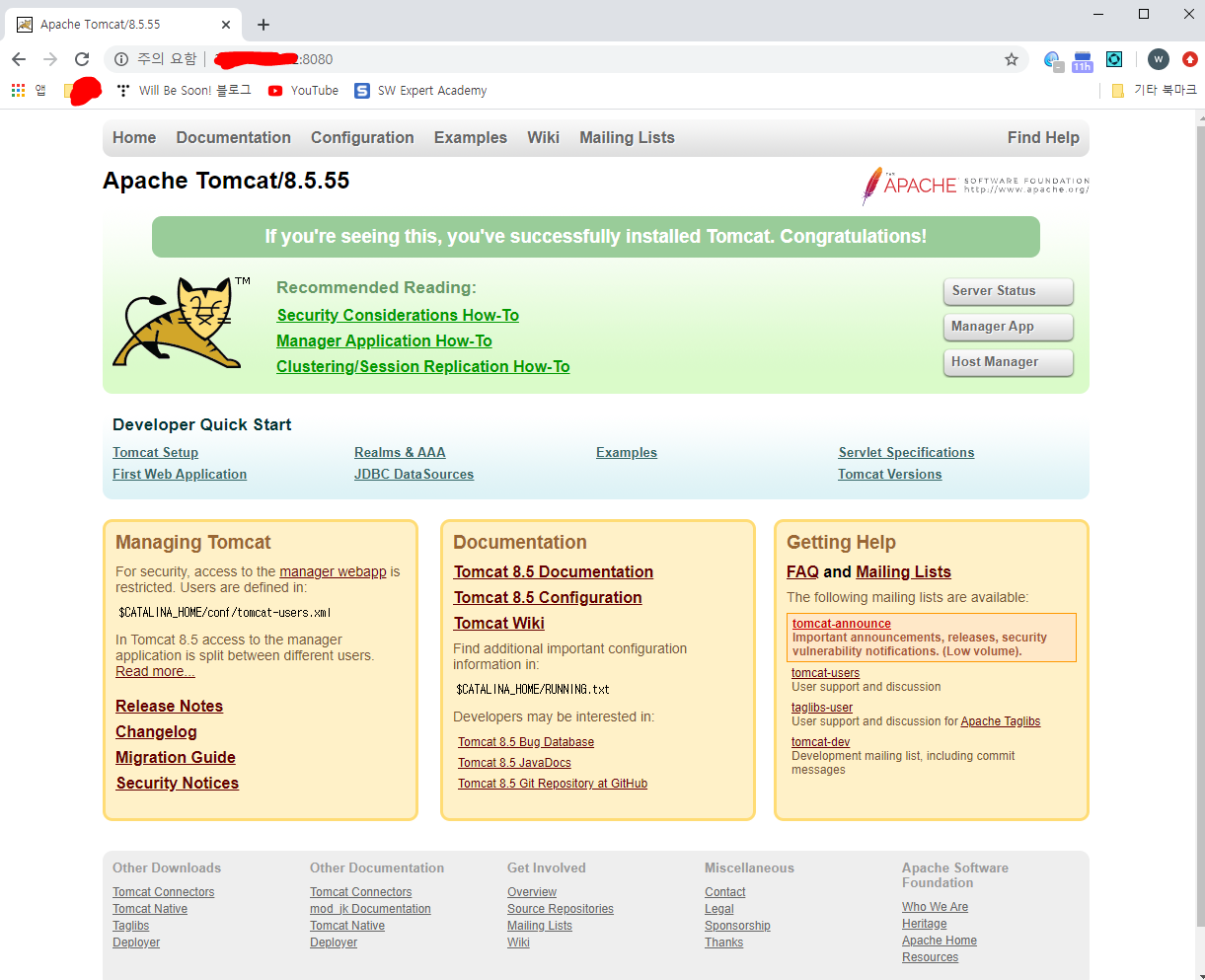Open the Chrome profile avatar
The height and width of the screenshot is (980, 1205).
[1159, 59]
